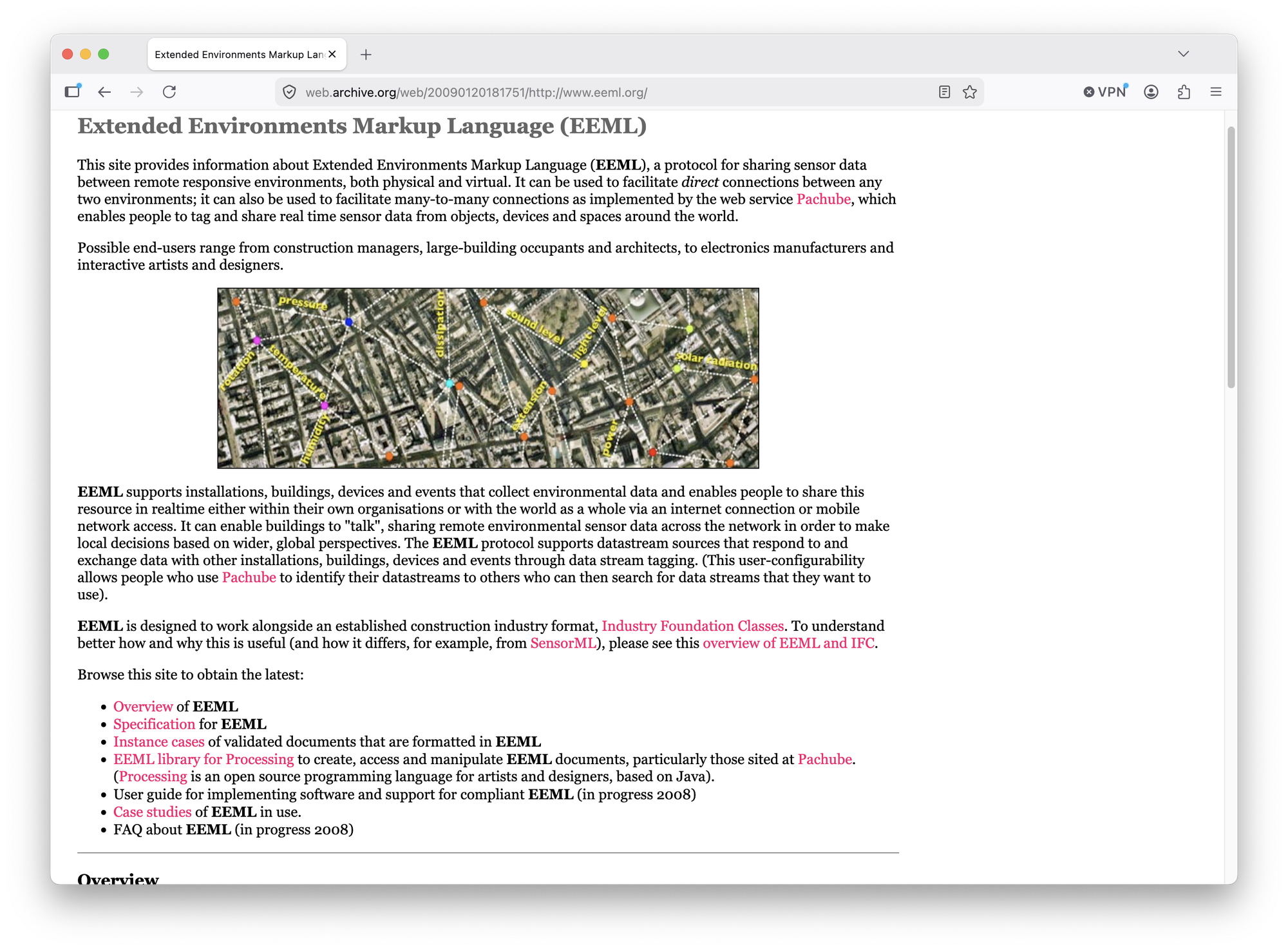Click the Overview link in the list

click(143, 707)
